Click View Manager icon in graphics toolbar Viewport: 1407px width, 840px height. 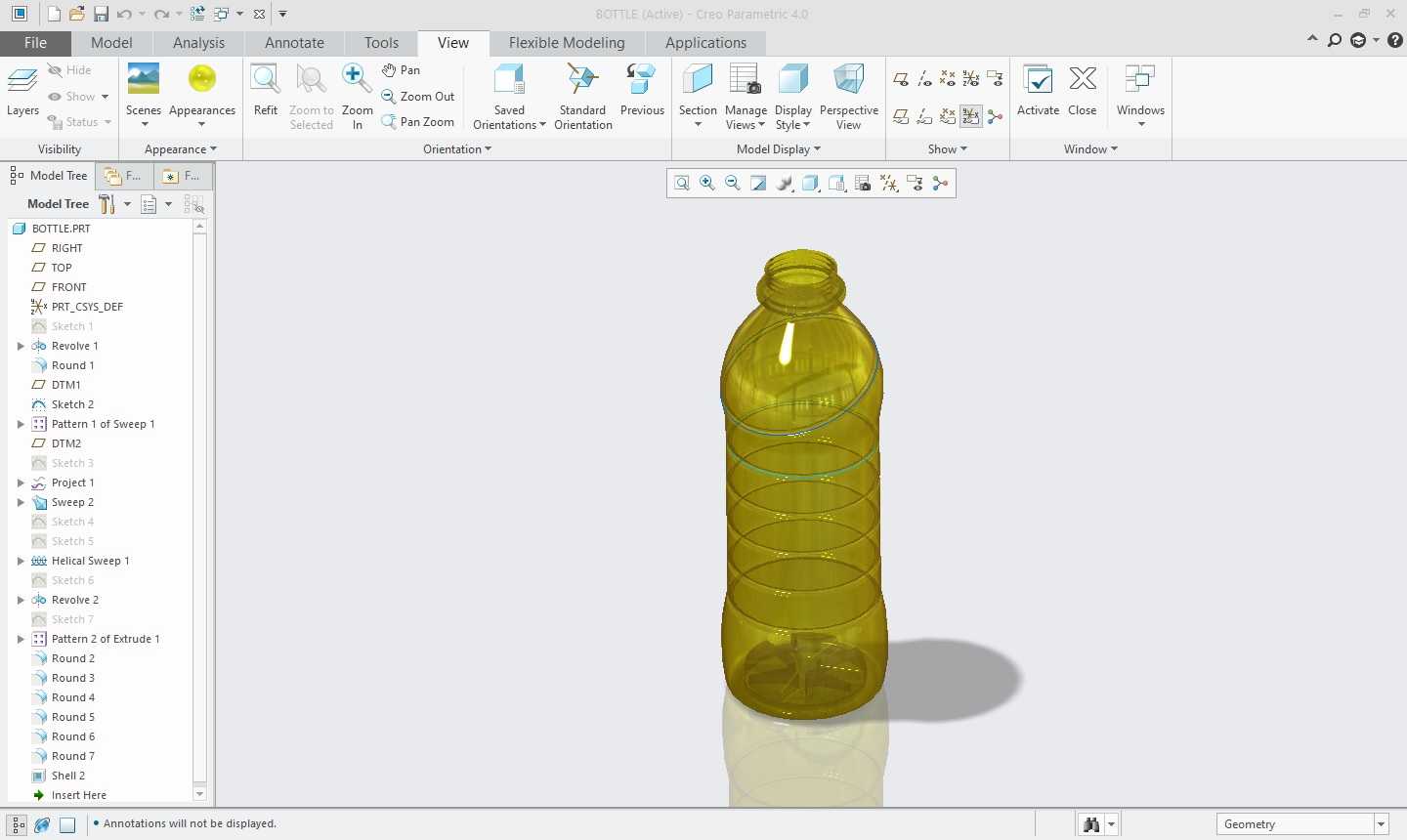click(x=863, y=184)
